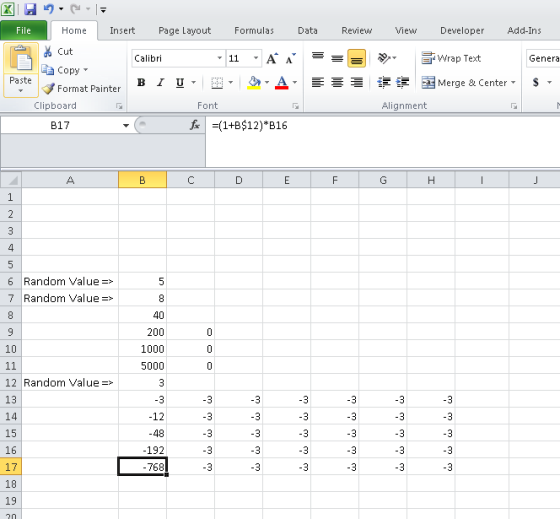Click the Increase Indent icon

(402, 83)
